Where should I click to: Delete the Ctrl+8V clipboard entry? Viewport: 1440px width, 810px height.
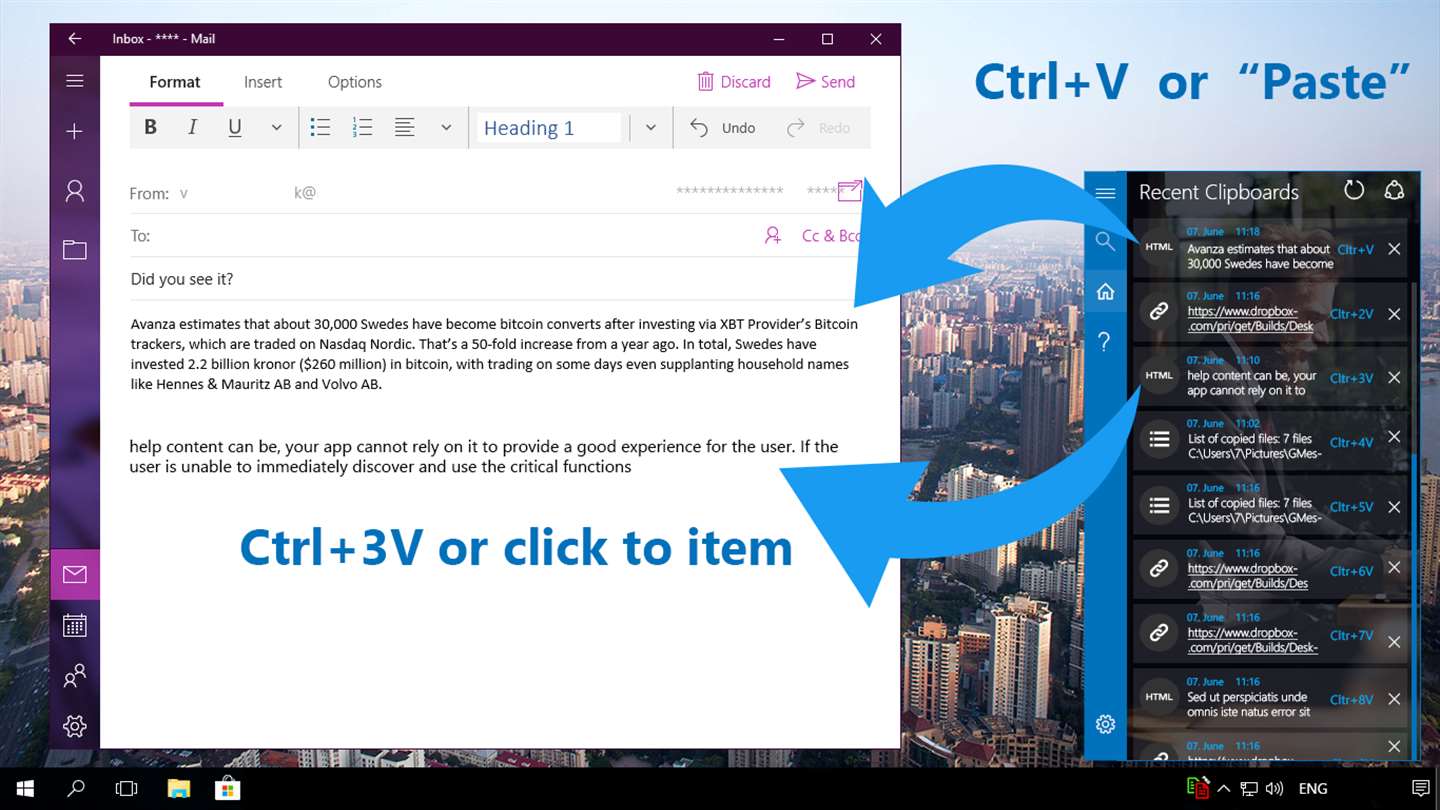tap(1394, 699)
